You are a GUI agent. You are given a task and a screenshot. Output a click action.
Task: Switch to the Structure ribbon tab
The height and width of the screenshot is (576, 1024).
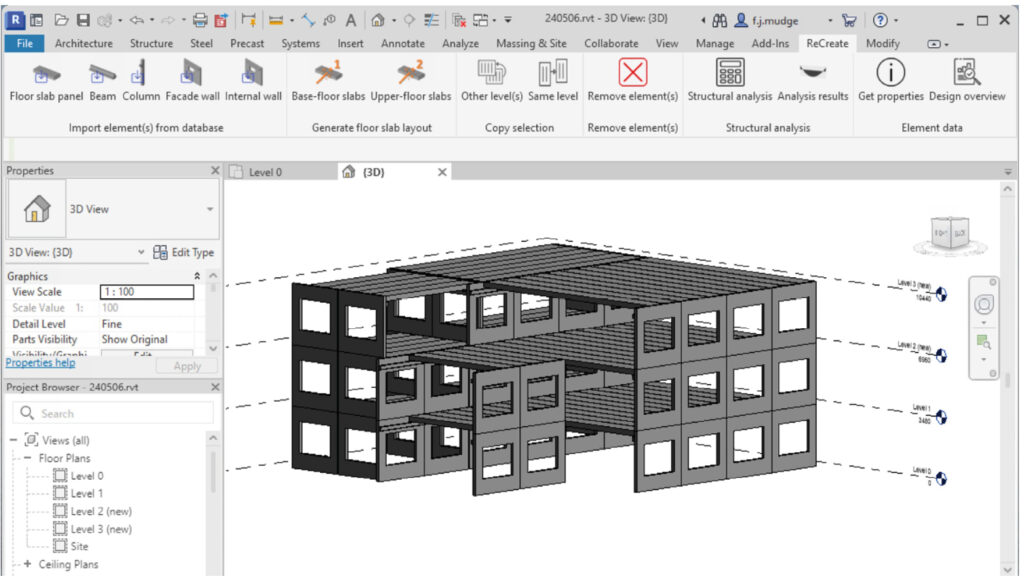click(151, 43)
